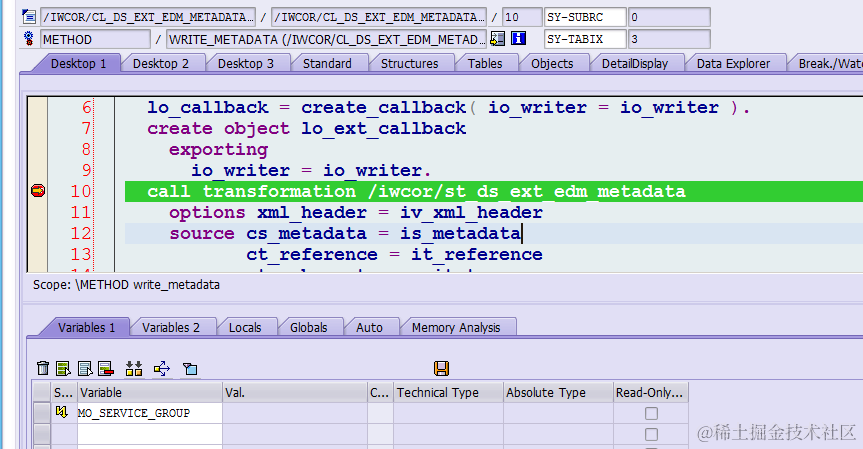Click the line number field showing 10

[x=522, y=17]
